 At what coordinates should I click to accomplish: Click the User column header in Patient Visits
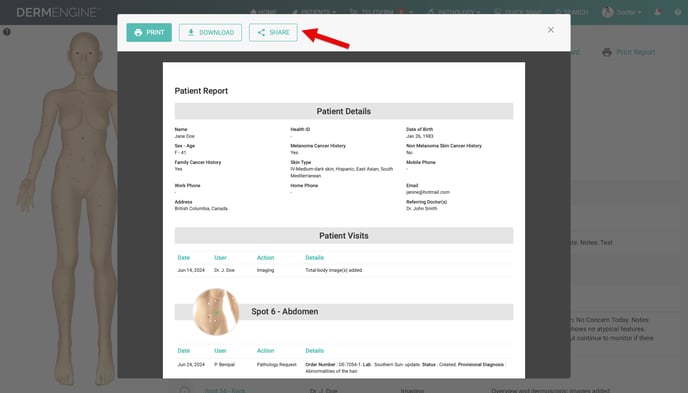[220, 257]
